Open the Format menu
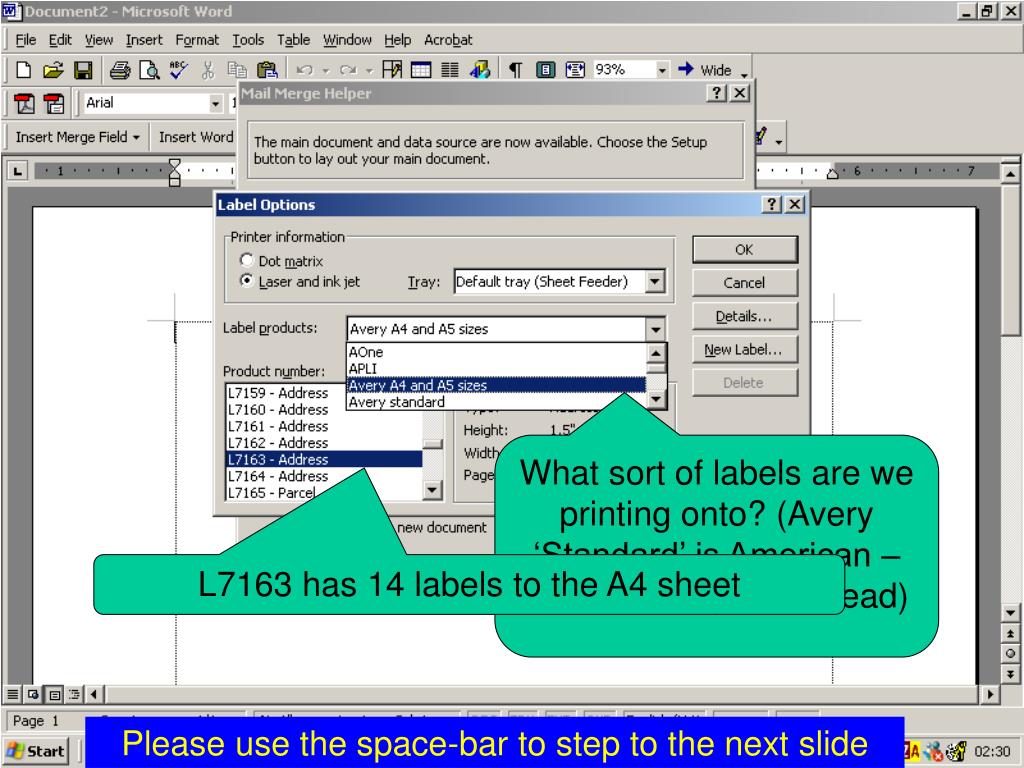The image size is (1024, 768). click(197, 40)
